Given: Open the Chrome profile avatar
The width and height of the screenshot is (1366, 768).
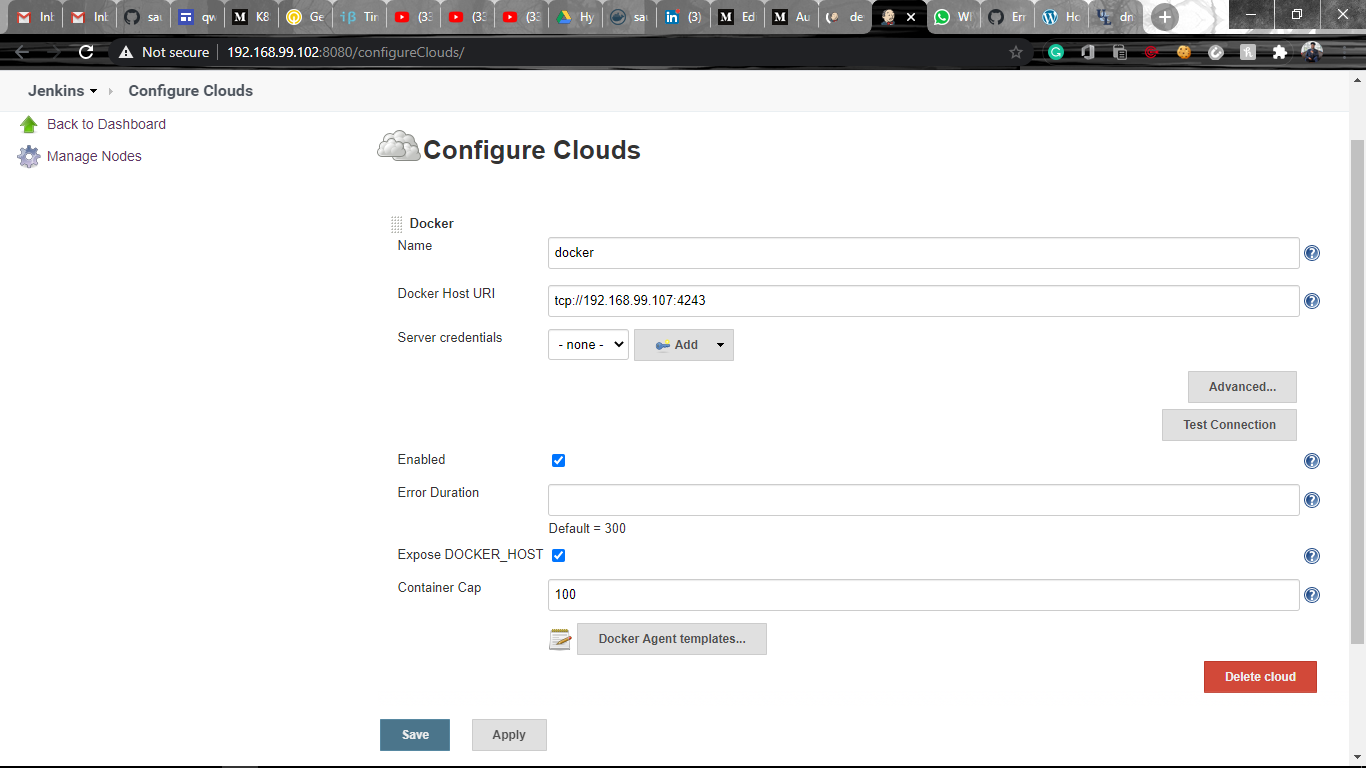Looking at the screenshot, I should click(x=1312, y=52).
